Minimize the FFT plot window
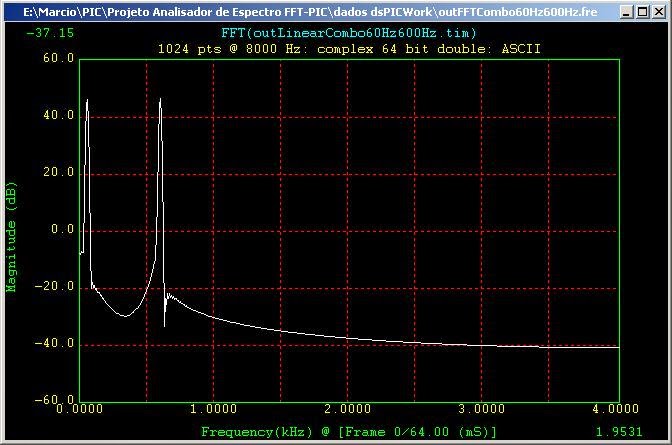Viewport: 672px width, 445px height. pos(627,12)
